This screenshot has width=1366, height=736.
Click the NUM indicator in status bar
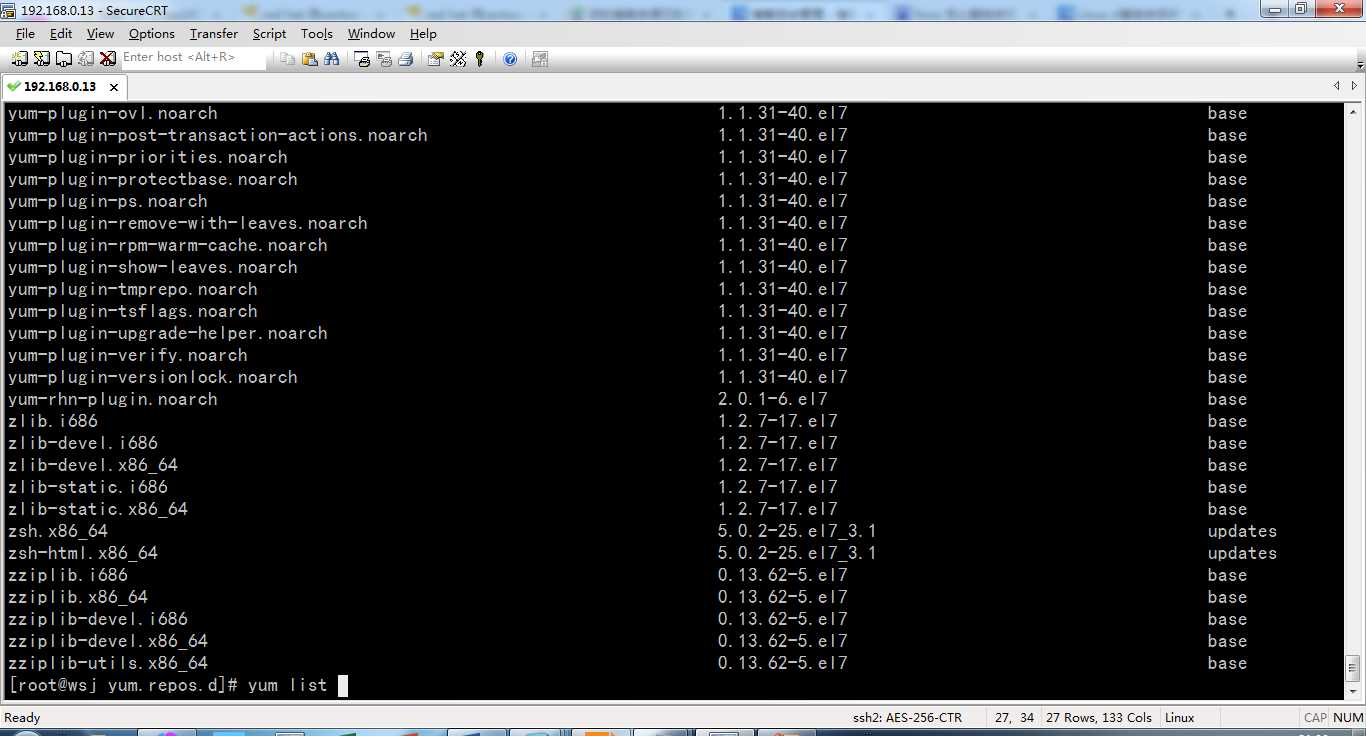click(x=1348, y=717)
